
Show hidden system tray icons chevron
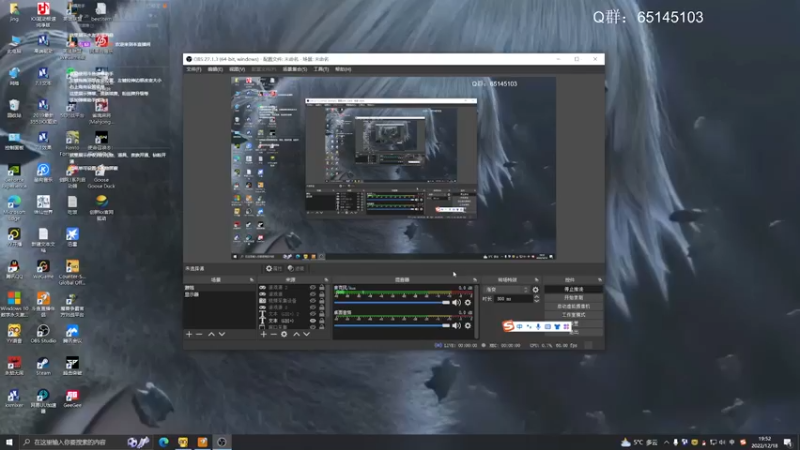[x=666, y=442]
